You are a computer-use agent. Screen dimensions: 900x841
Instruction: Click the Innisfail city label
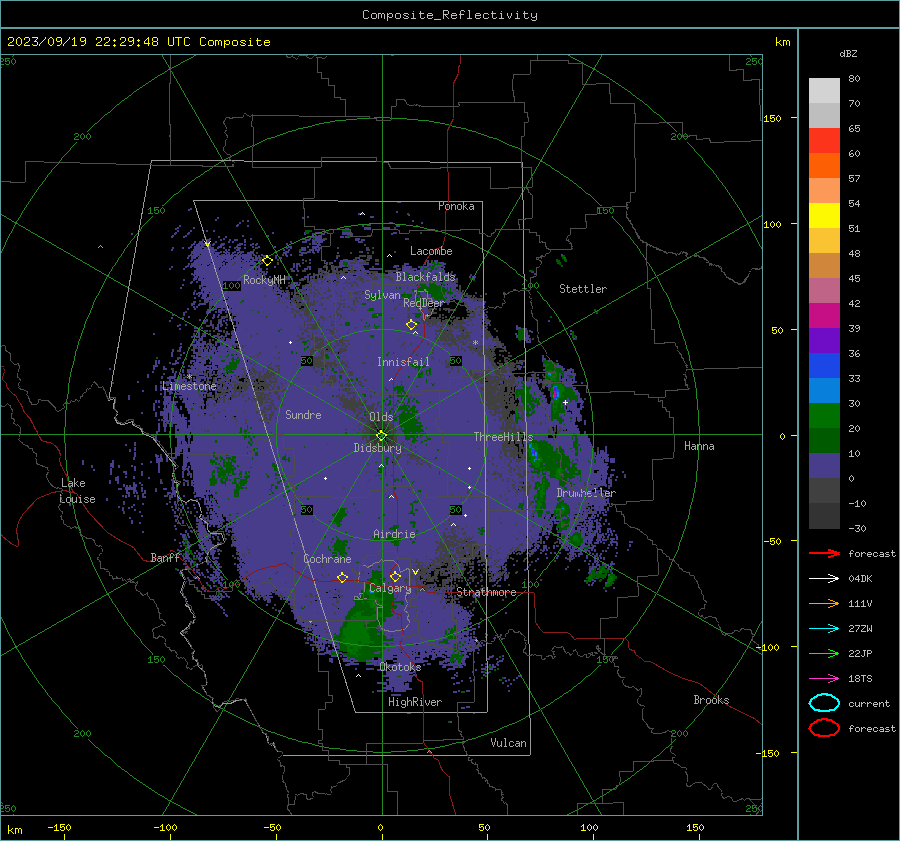(x=403, y=362)
